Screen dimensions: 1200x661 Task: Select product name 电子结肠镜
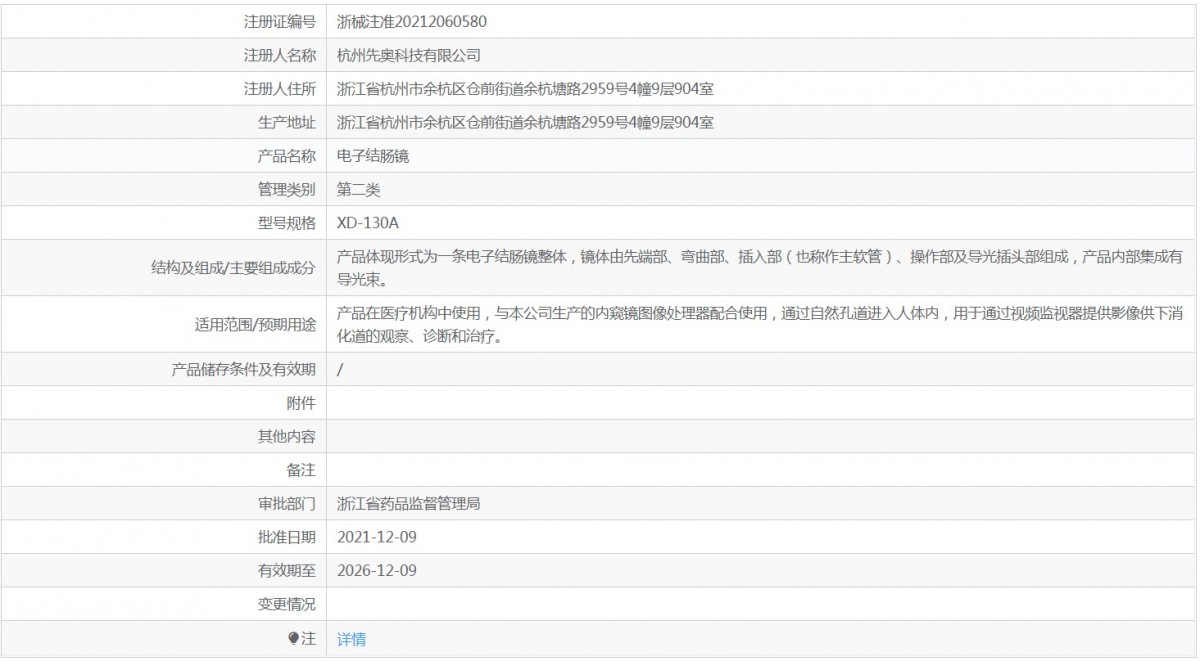point(373,156)
